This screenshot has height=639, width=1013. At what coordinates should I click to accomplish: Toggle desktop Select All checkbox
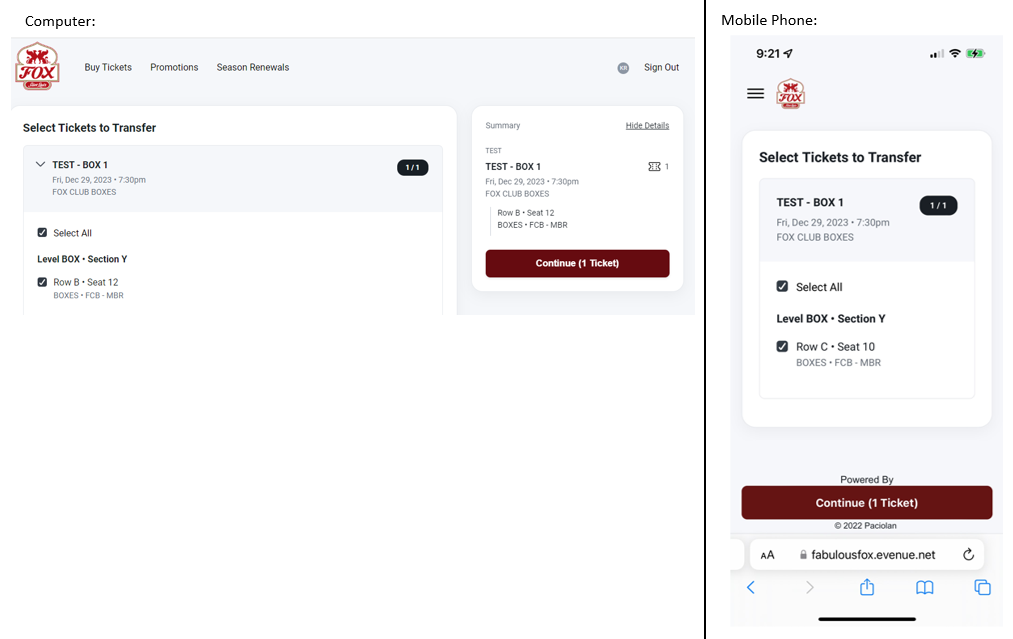pyautogui.click(x=42, y=233)
